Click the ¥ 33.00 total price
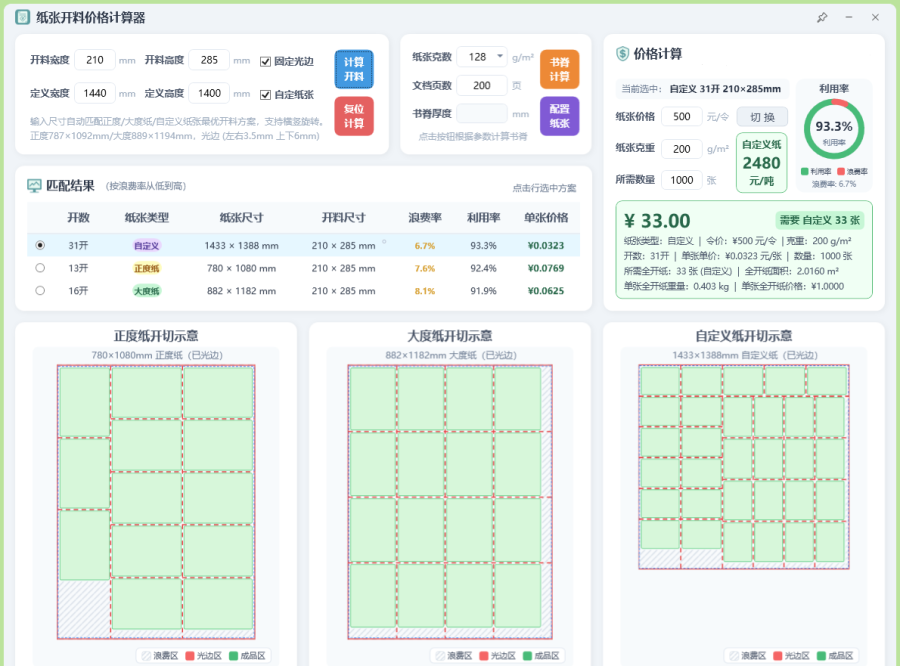 point(657,221)
